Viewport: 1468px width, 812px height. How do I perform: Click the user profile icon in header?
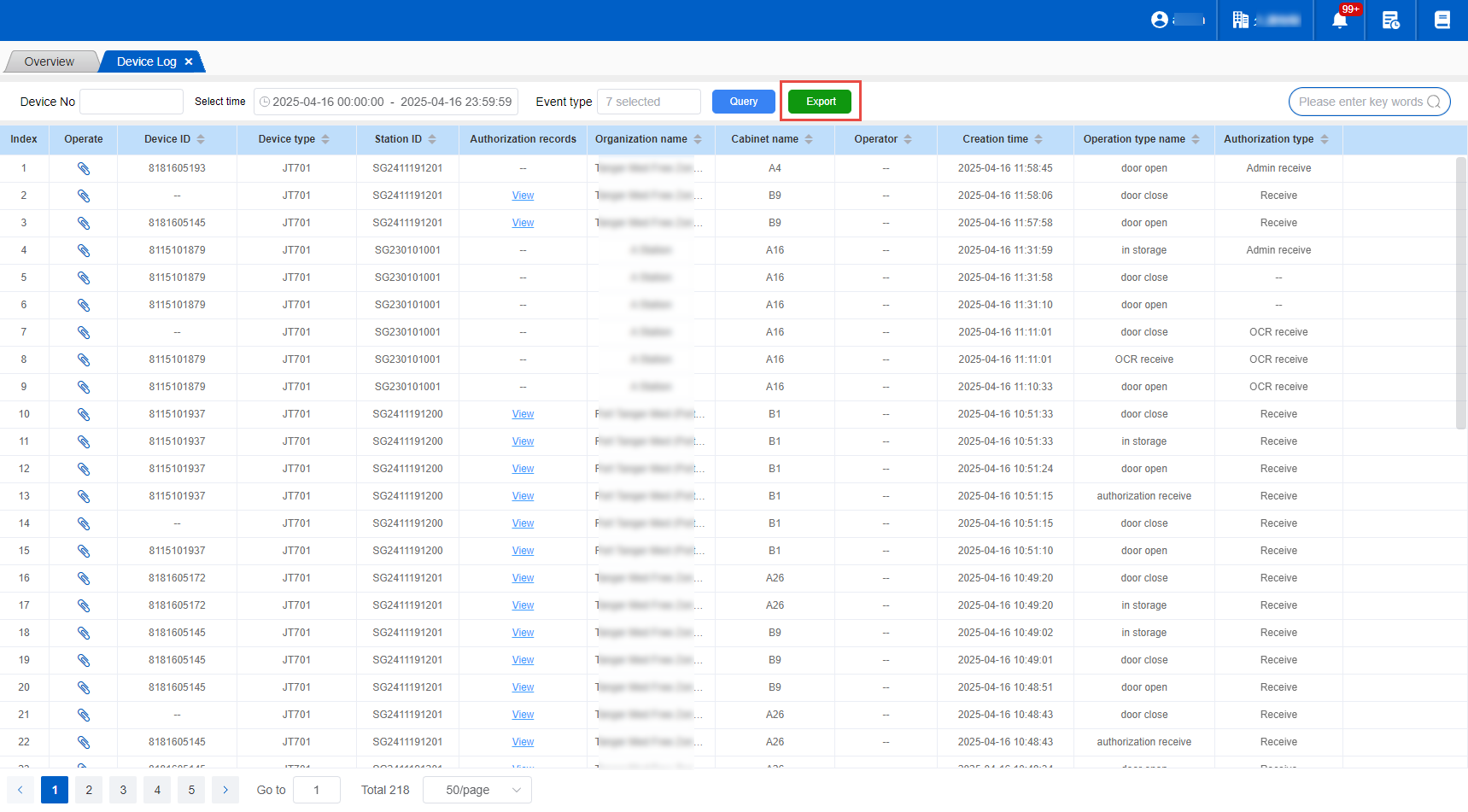tap(1159, 20)
